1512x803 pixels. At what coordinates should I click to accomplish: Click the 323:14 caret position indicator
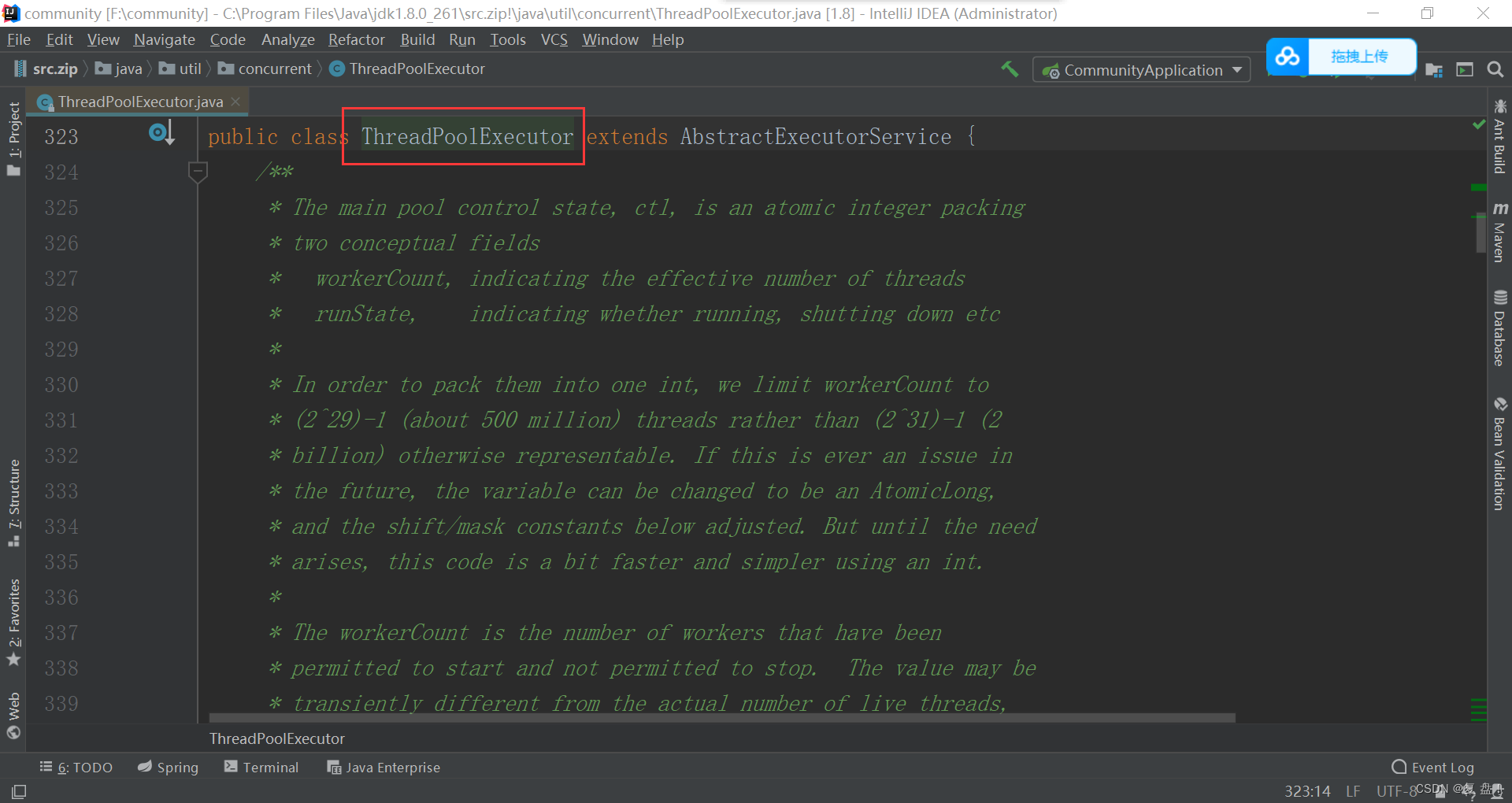pos(1307,791)
